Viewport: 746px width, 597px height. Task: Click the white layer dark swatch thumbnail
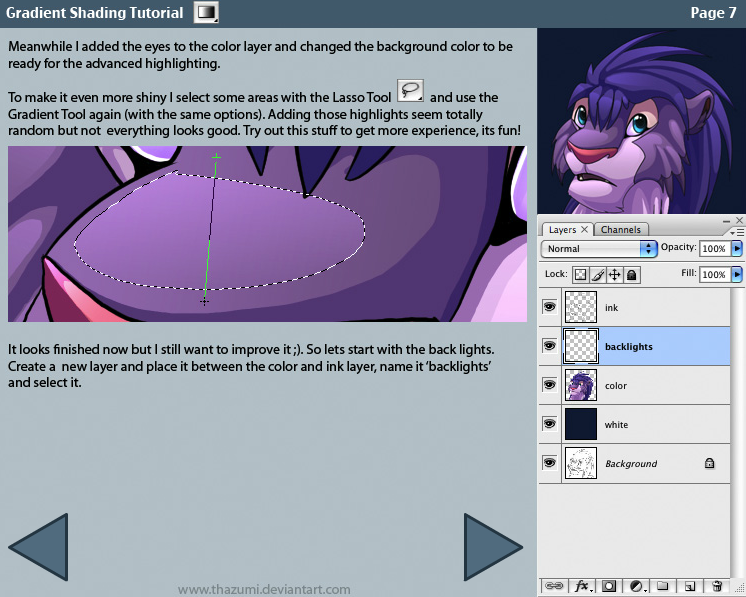(x=580, y=424)
